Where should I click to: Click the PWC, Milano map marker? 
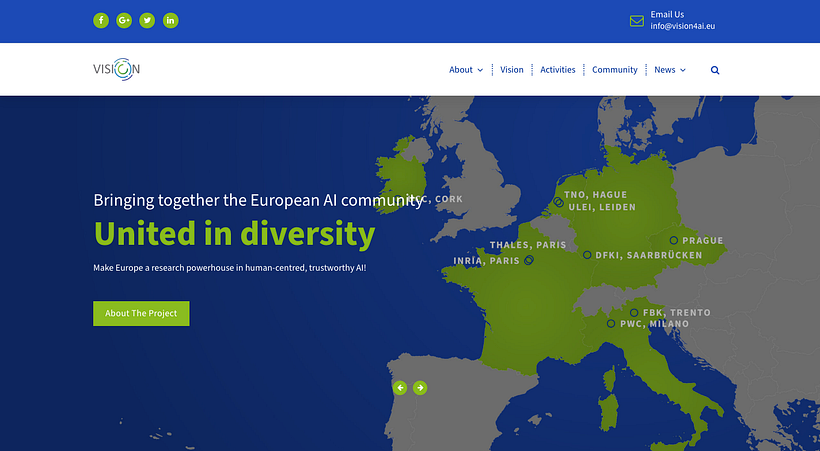[610, 324]
